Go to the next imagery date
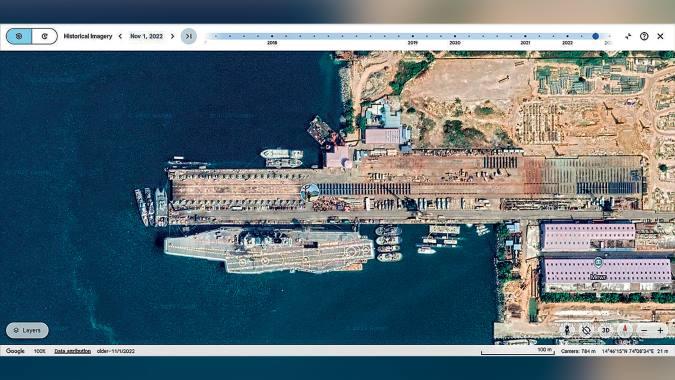 (x=172, y=36)
